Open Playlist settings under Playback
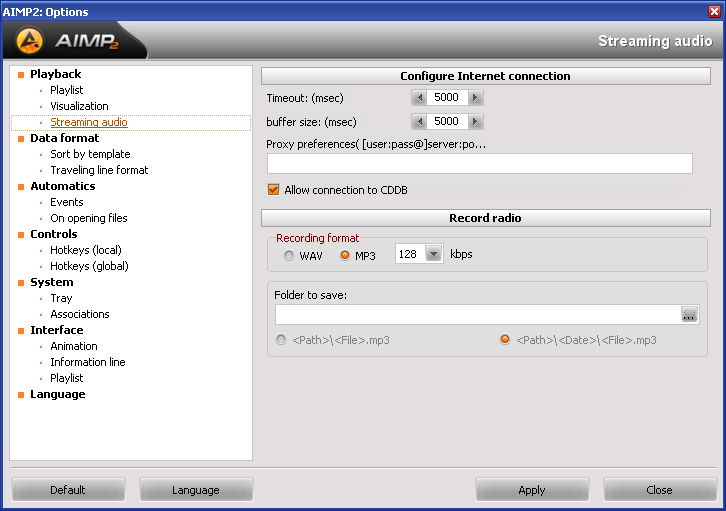The width and height of the screenshot is (726, 511). [x=67, y=90]
